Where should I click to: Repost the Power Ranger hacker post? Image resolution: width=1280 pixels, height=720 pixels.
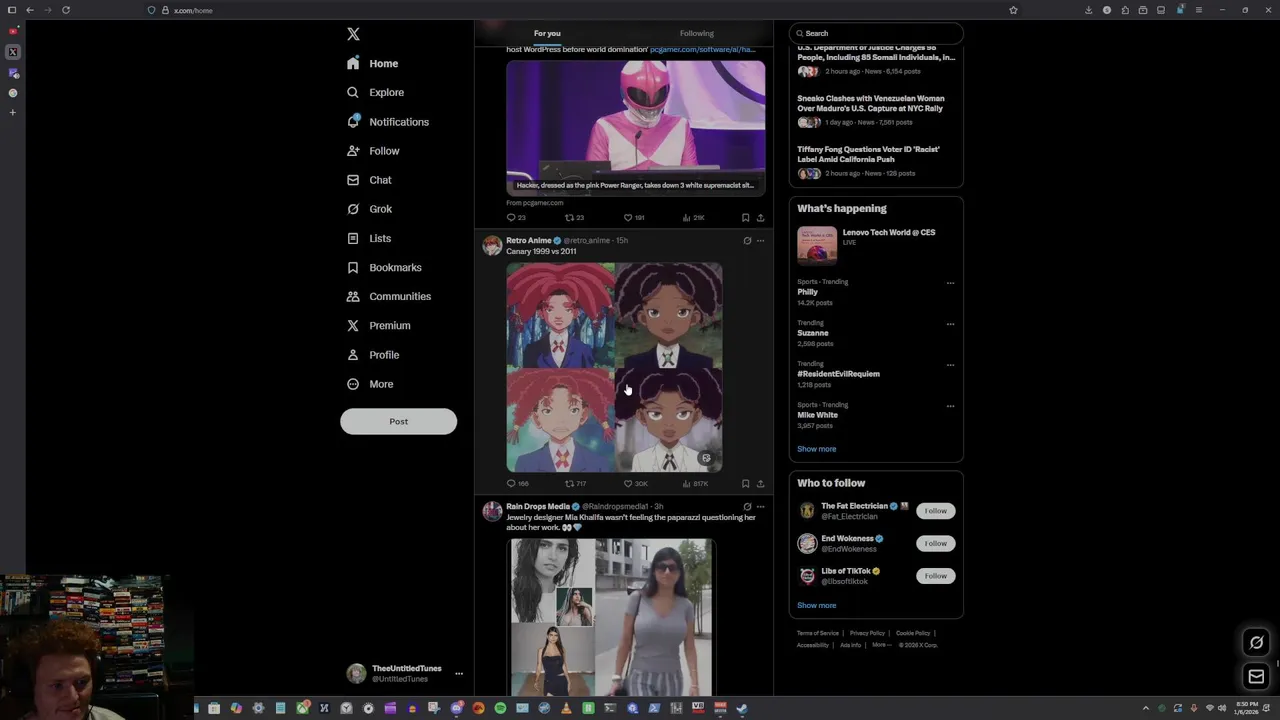click(574, 218)
